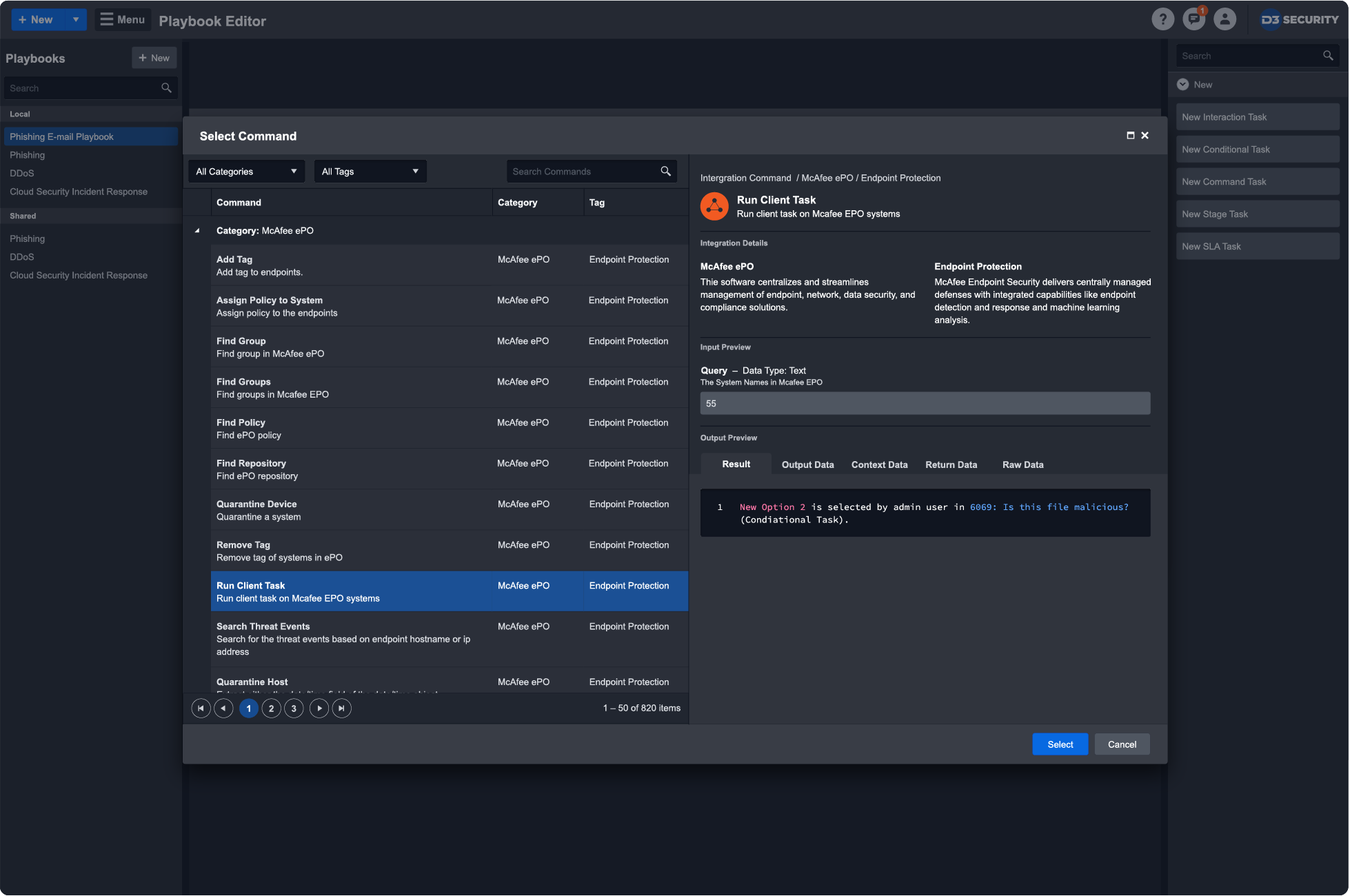This screenshot has height=896, width=1350.
Task: Open the user profile avatar icon
Action: pyautogui.click(x=1225, y=19)
